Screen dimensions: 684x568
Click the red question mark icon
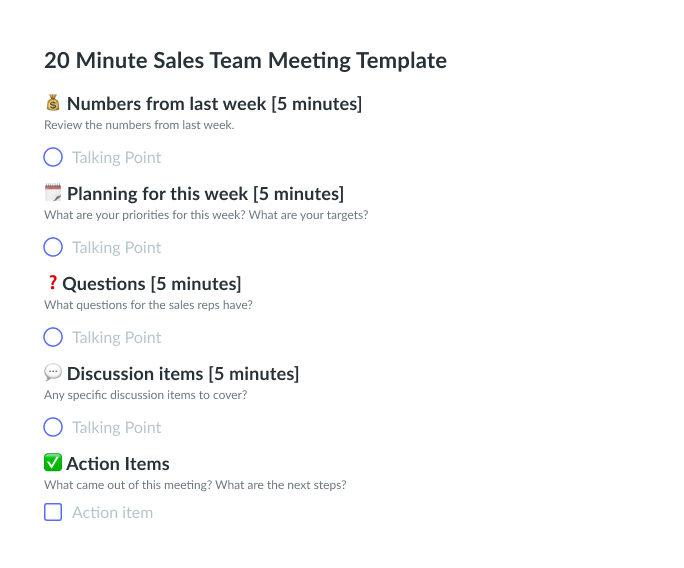click(52, 283)
